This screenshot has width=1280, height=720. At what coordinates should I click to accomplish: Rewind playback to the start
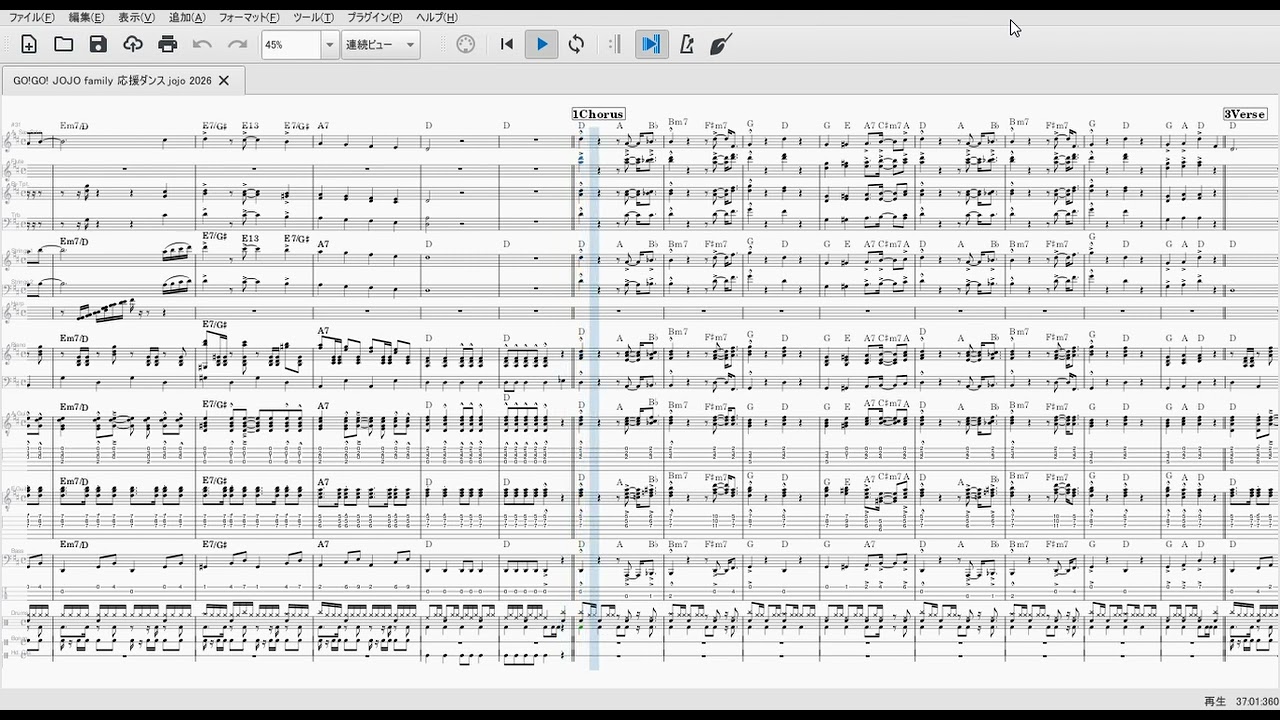[507, 44]
